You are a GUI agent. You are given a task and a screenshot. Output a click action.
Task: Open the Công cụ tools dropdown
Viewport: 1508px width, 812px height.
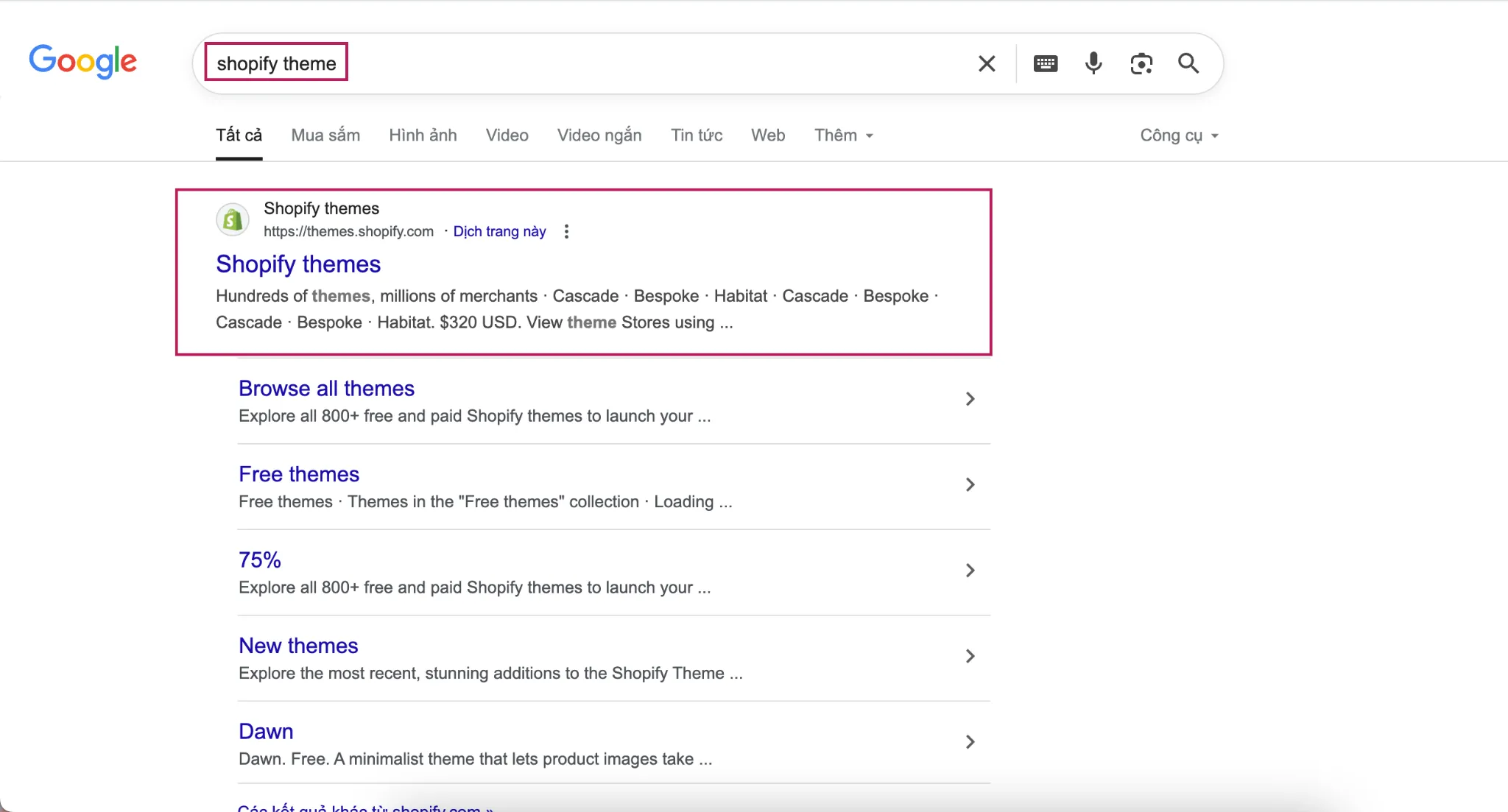tap(1179, 135)
